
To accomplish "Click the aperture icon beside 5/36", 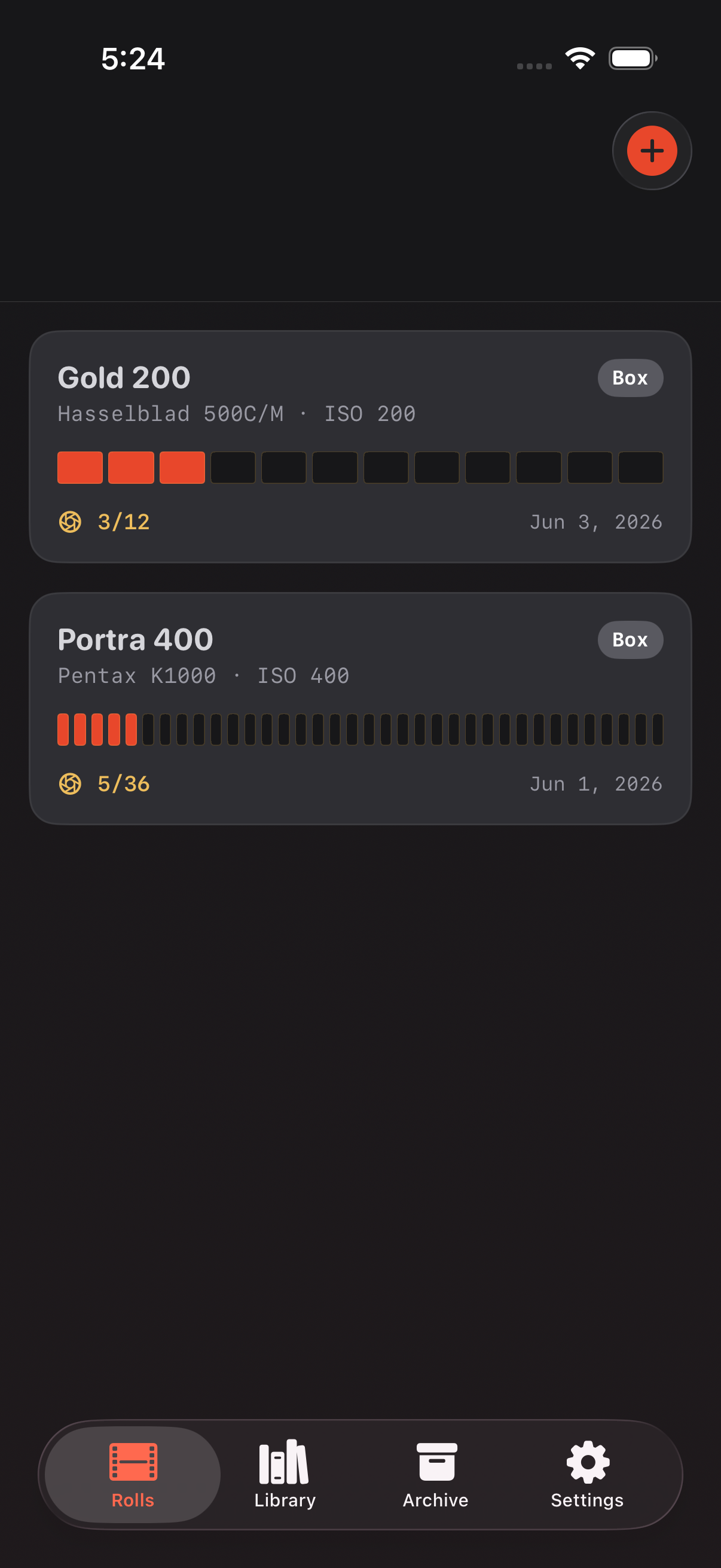I will (70, 783).
